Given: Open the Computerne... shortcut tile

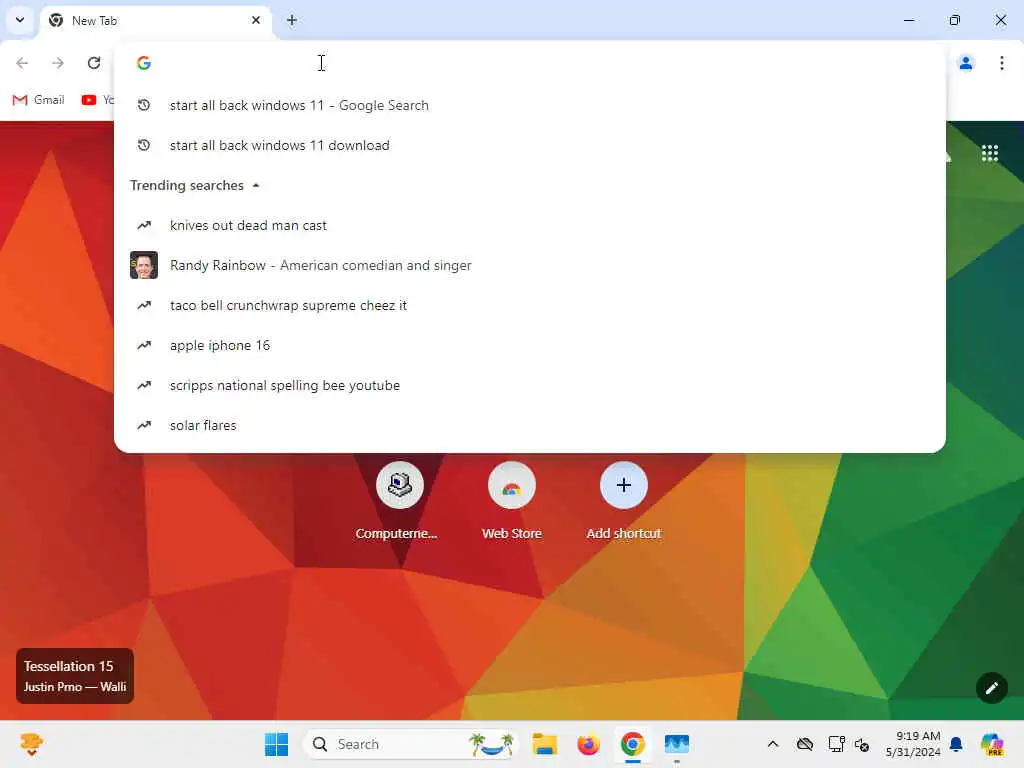Looking at the screenshot, I should (x=399, y=502).
